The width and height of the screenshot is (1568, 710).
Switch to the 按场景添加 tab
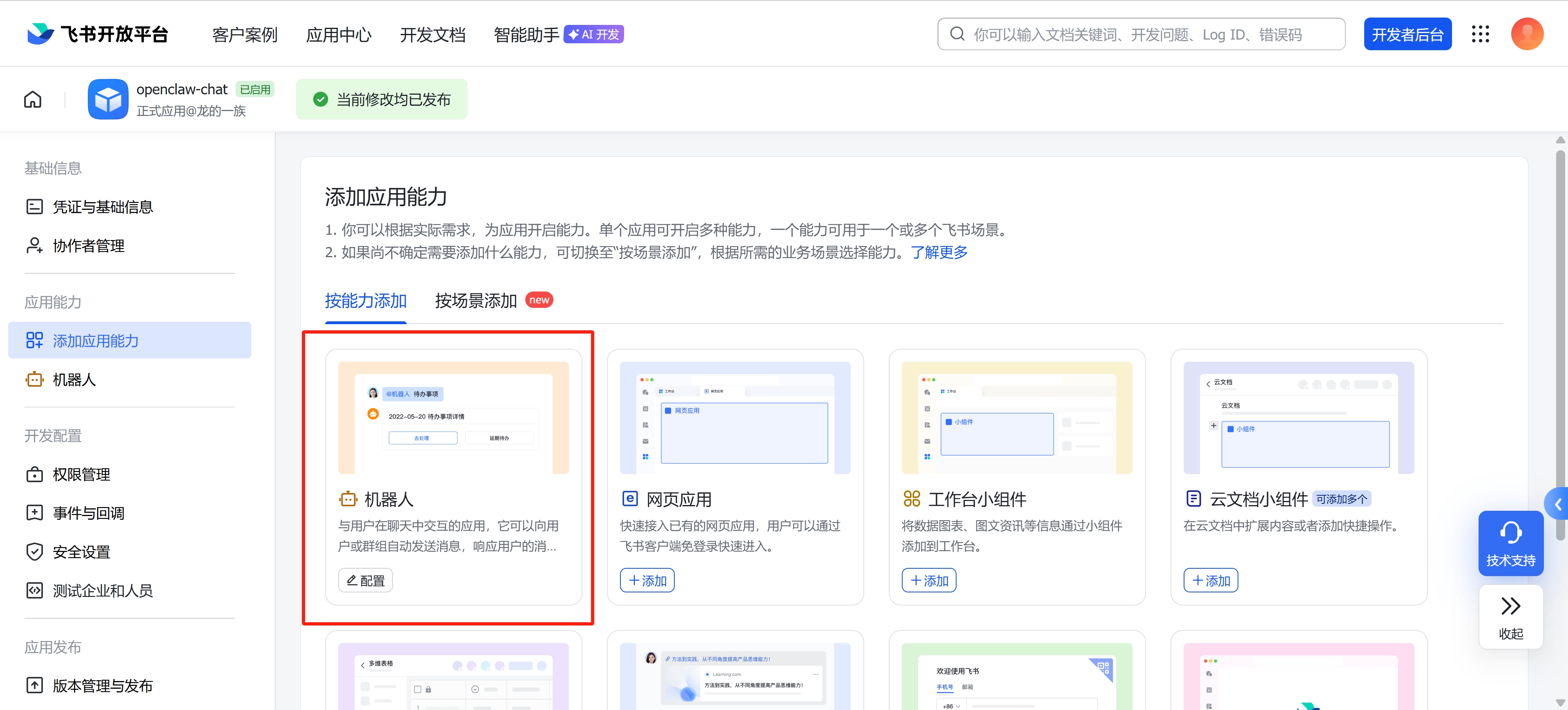(x=475, y=300)
